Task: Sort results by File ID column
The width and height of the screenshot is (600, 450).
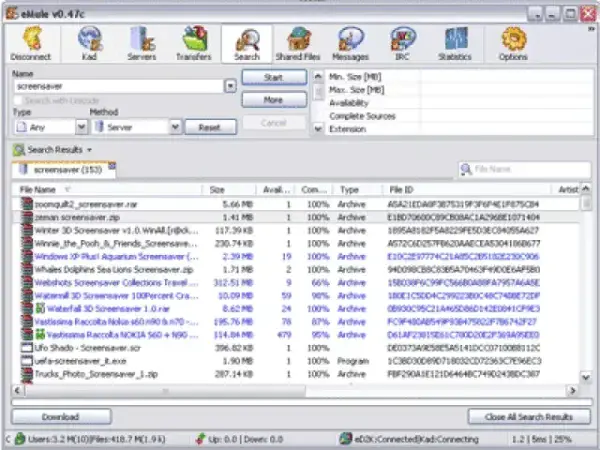Action: (x=466, y=189)
